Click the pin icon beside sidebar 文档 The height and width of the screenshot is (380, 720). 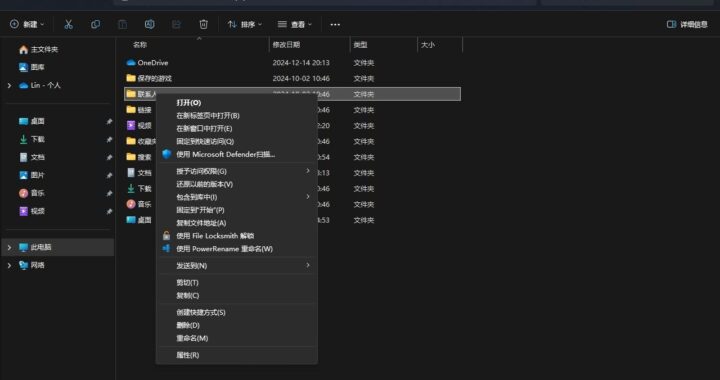click(x=109, y=157)
